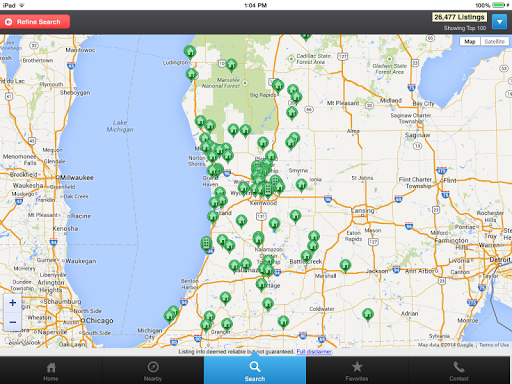The height and width of the screenshot is (384, 512).
Task: Click the 26,477 Listings count label
Action: (x=459, y=17)
